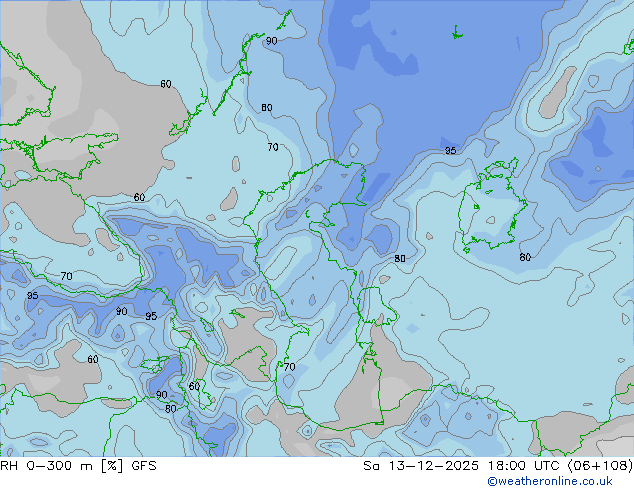Screen dimensions: 634x490
Task: Click the "(06+108)" forecast run text
Action: click(x=600, y=466)
